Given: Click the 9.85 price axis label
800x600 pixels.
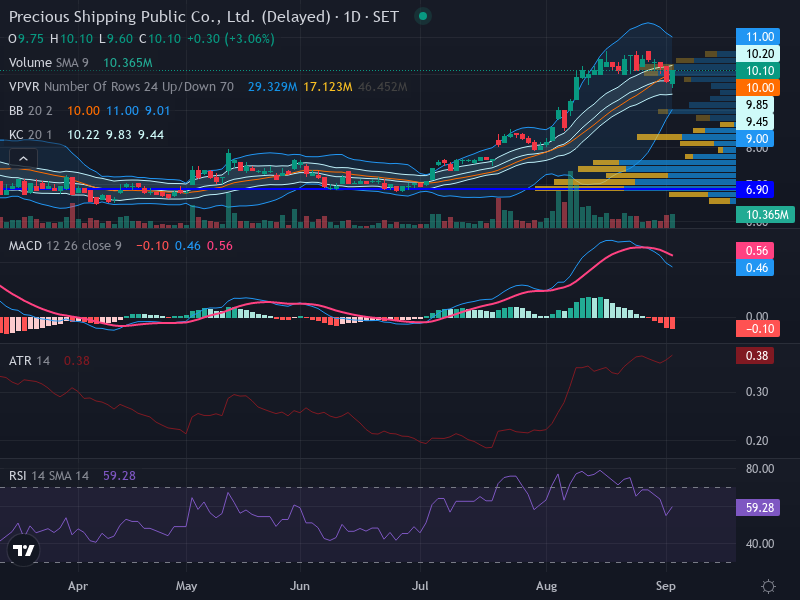Looking at the screenshot, I should click(x=755, y=105).
